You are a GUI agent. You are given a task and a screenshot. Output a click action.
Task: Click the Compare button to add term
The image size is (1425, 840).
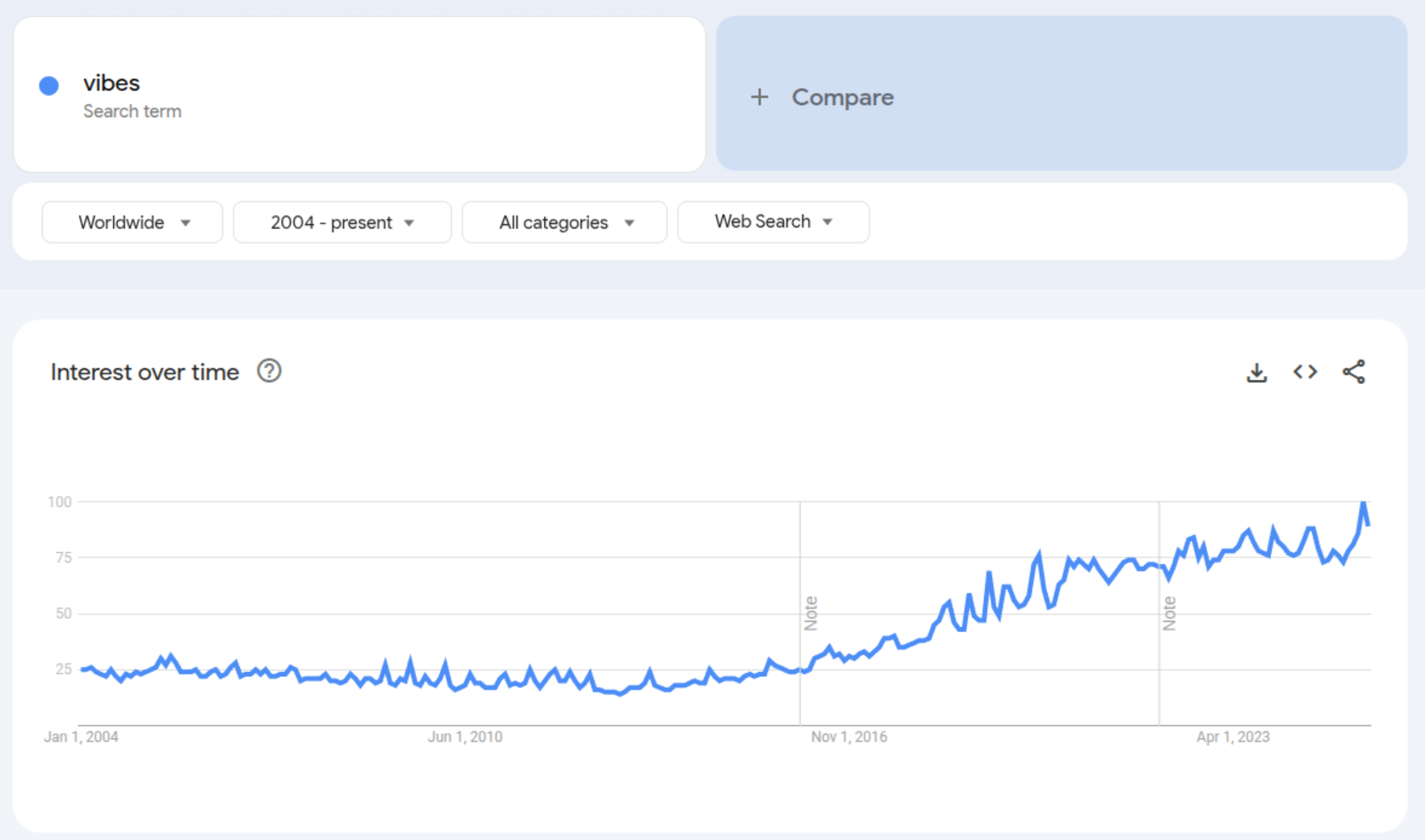pyautogui.click(x=842, y=98)
